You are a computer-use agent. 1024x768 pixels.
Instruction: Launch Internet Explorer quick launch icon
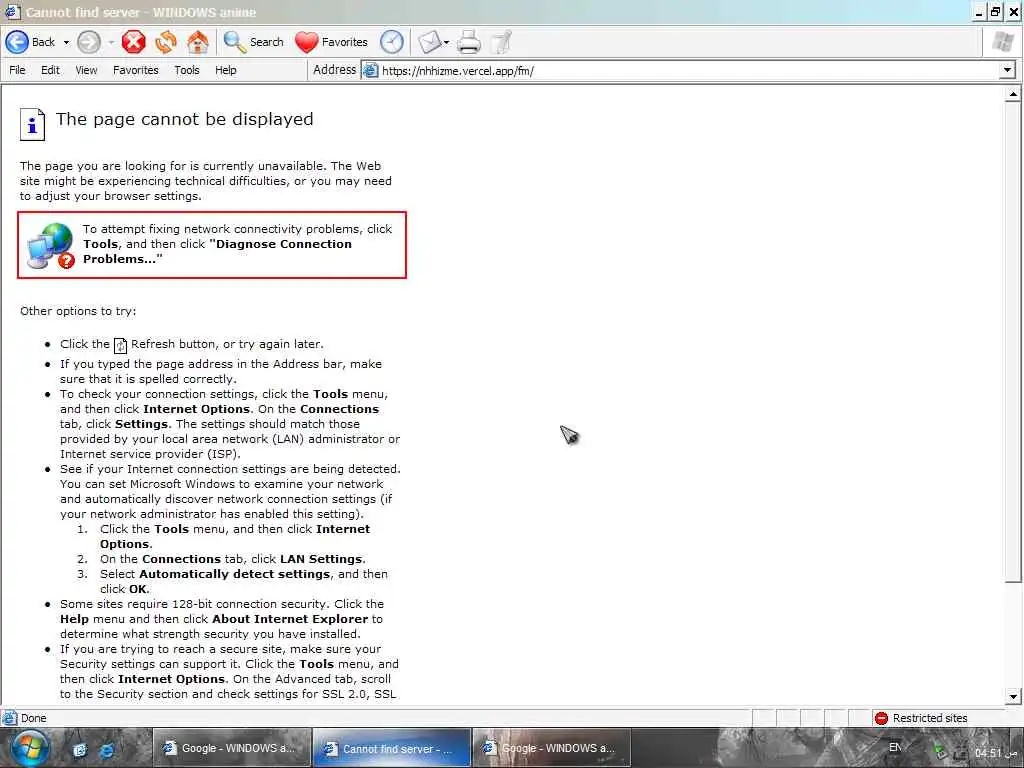pos(106,750)
